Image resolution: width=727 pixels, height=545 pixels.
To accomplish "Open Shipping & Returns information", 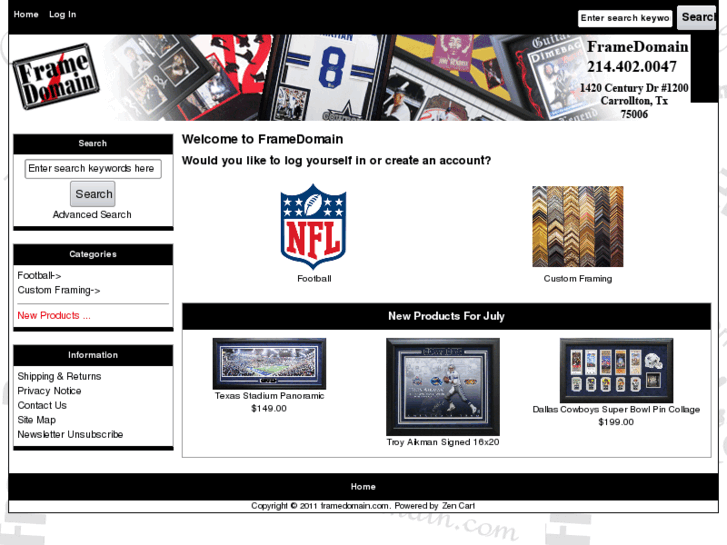I will pos(59,376).
